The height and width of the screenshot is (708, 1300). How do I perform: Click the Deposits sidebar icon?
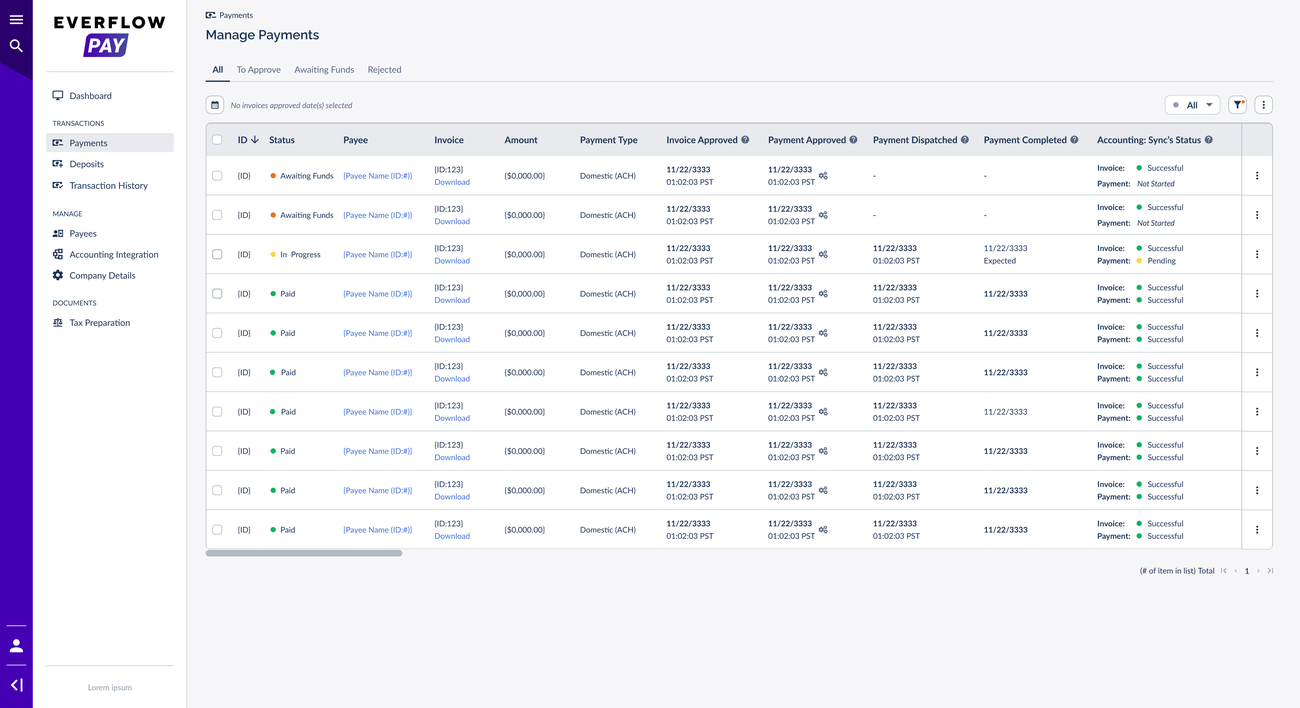(x=58, y=164)
